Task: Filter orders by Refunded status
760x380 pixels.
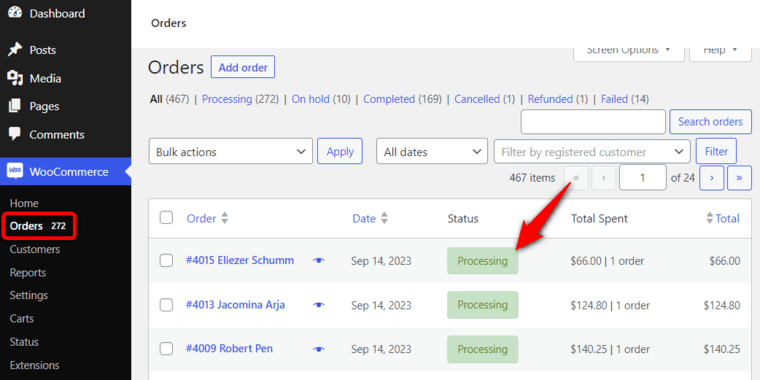Action: click(550, 99)
